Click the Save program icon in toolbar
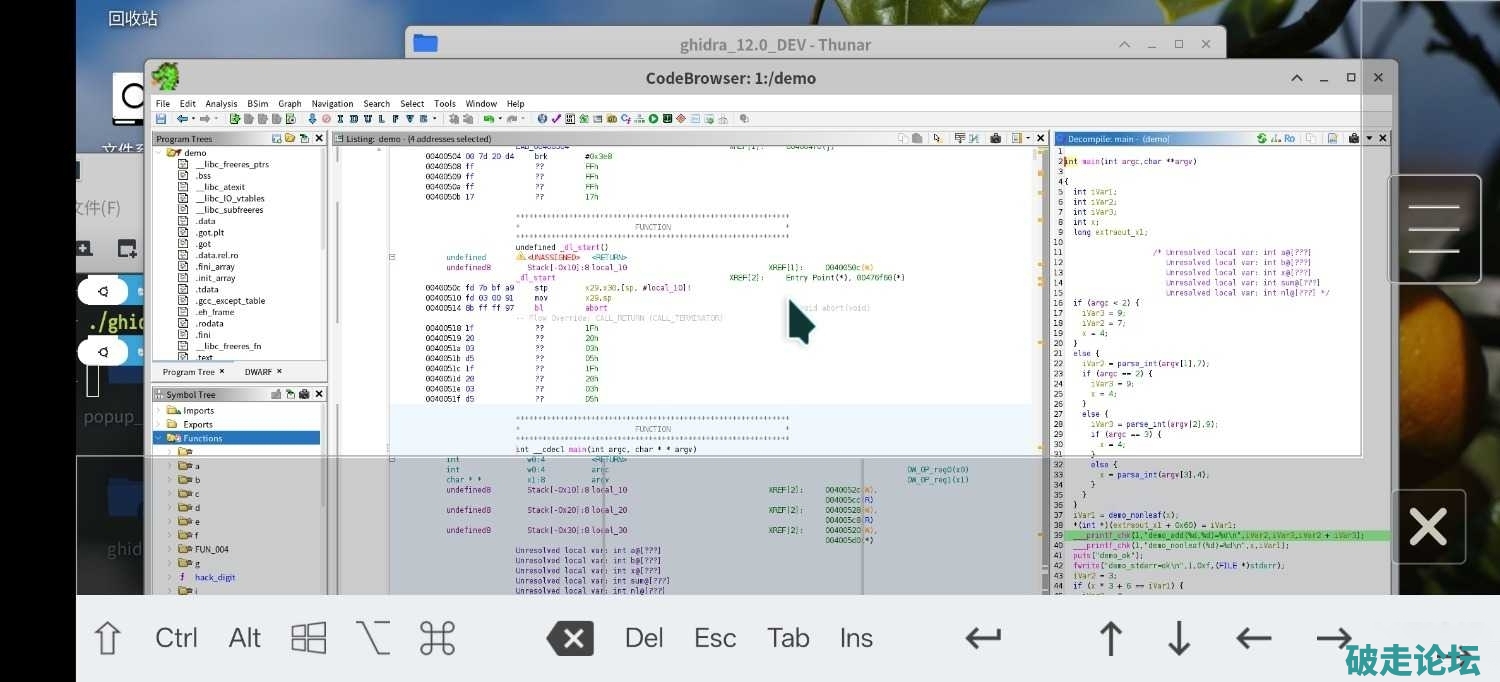 click(161, 119)
